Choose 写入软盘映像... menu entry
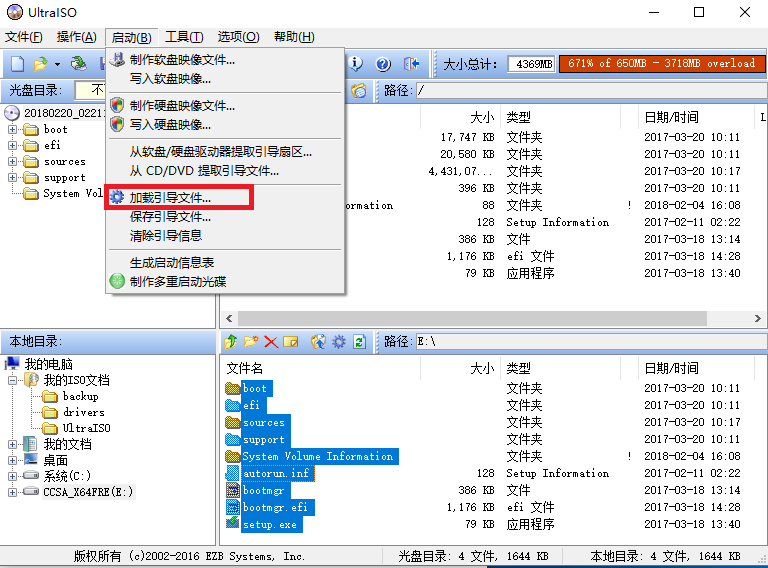The height and width of the screenshot is (568, 768). 225,79
